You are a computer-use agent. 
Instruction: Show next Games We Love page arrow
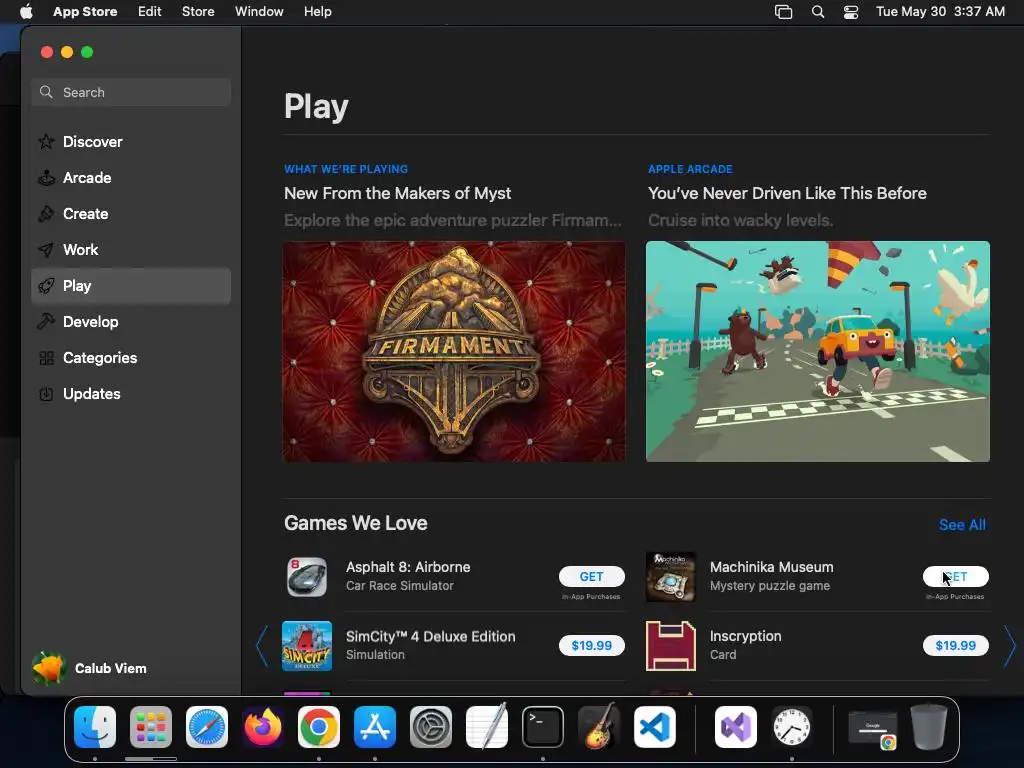coord(1010,646)
